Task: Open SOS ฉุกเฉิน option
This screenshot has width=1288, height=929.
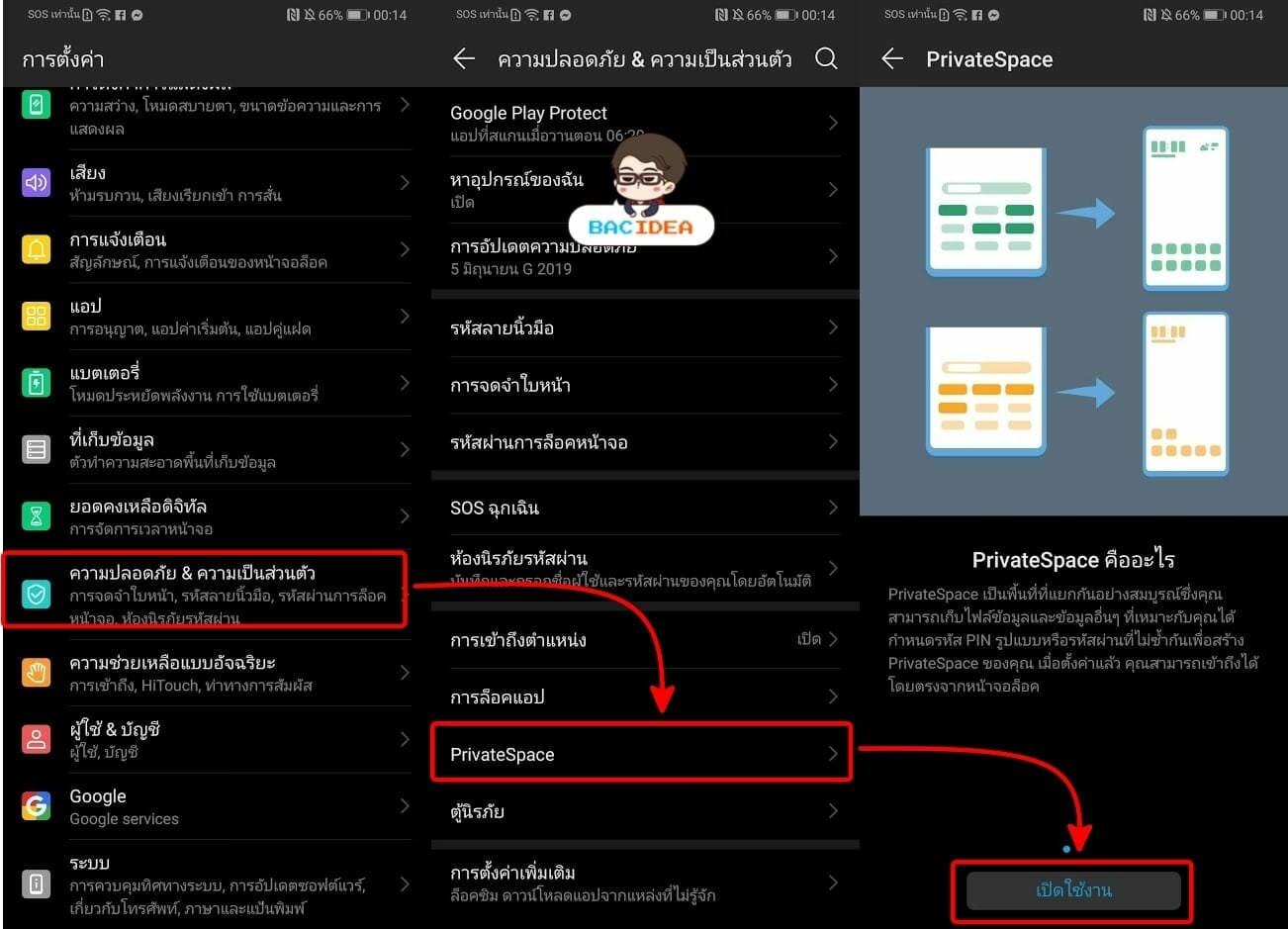Action: click(x=645, y=508)
